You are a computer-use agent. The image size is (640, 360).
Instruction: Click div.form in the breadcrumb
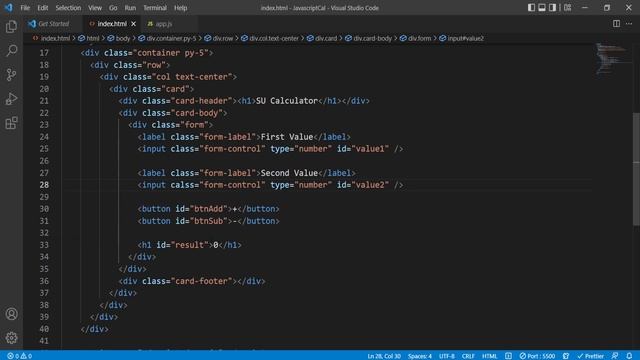tap(419, 38)
